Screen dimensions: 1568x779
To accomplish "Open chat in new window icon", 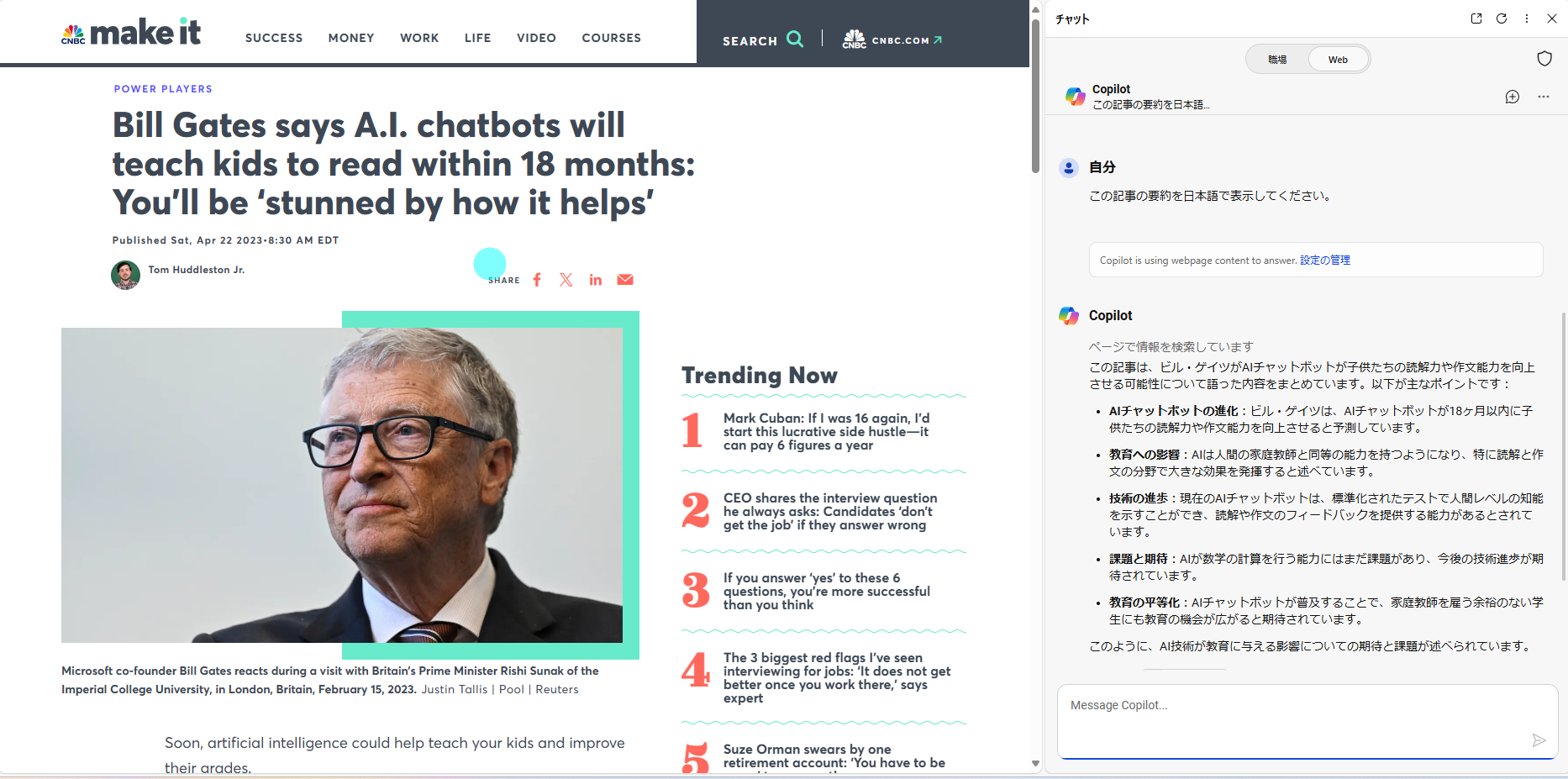I will click(1476, 18).
